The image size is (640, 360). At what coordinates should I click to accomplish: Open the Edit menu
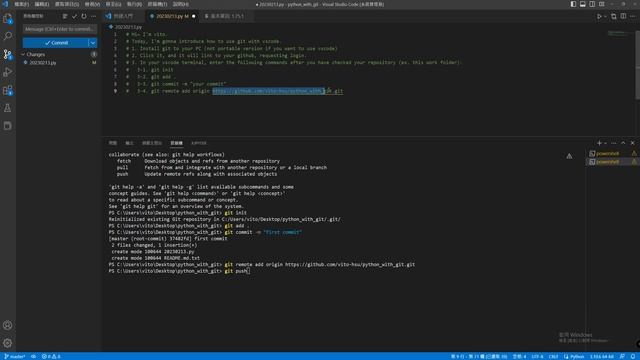point(42,4)
